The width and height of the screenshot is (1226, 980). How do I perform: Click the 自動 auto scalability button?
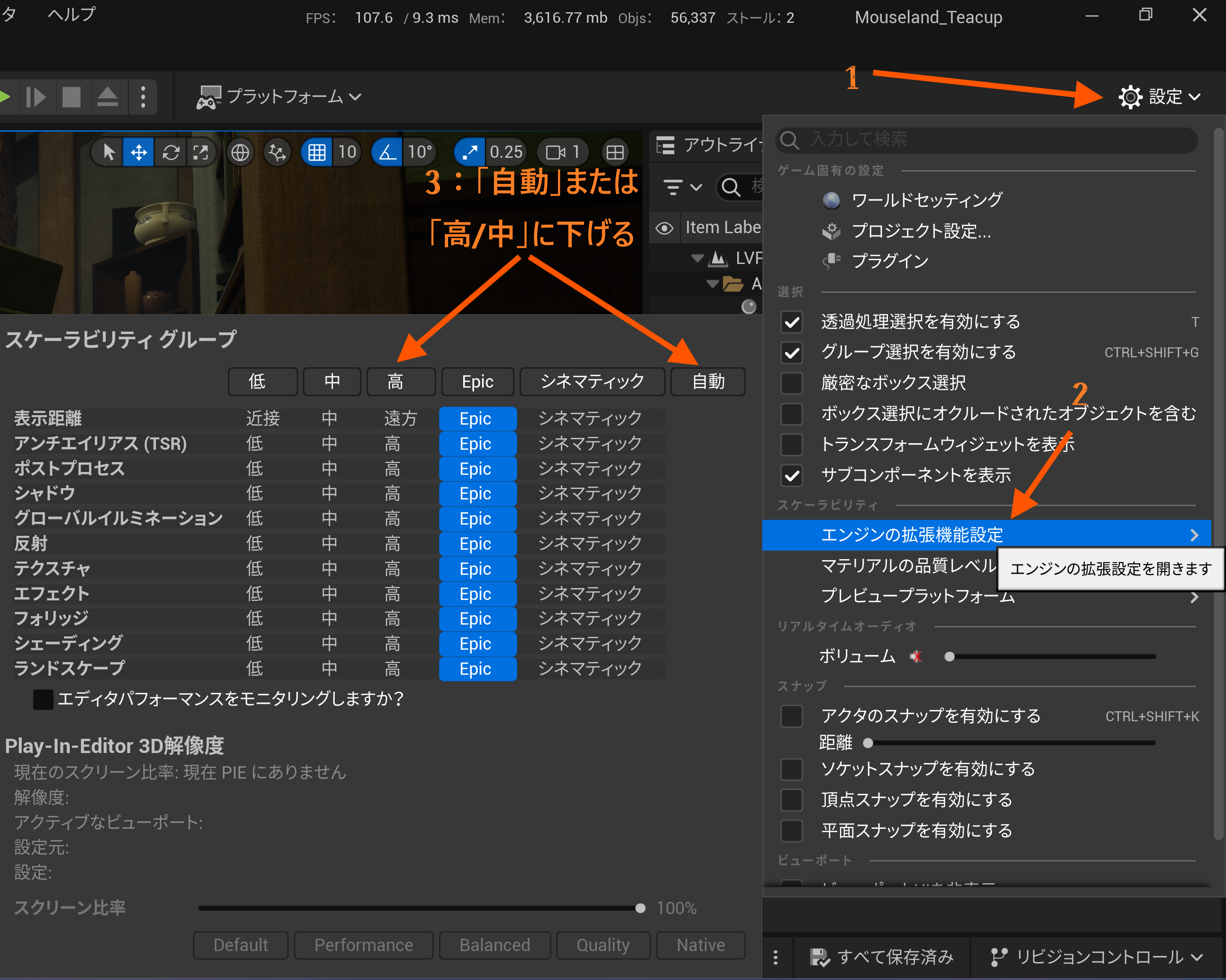coord(708,381)
